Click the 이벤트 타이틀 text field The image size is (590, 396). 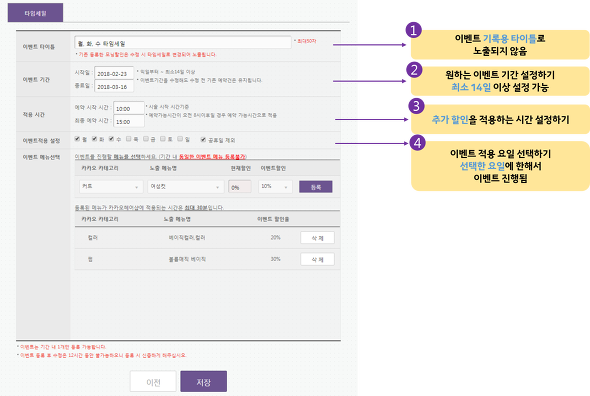coord(183,43)
